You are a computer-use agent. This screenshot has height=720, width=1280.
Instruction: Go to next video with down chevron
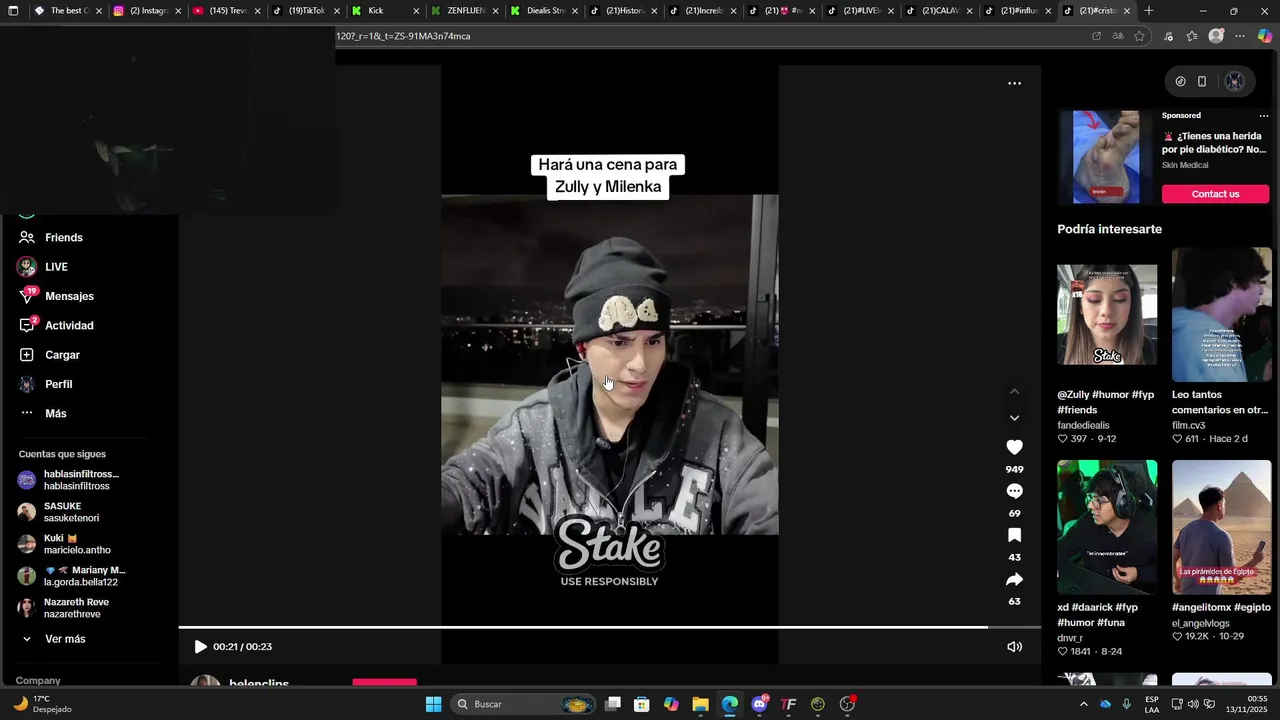coord(1014,418)
